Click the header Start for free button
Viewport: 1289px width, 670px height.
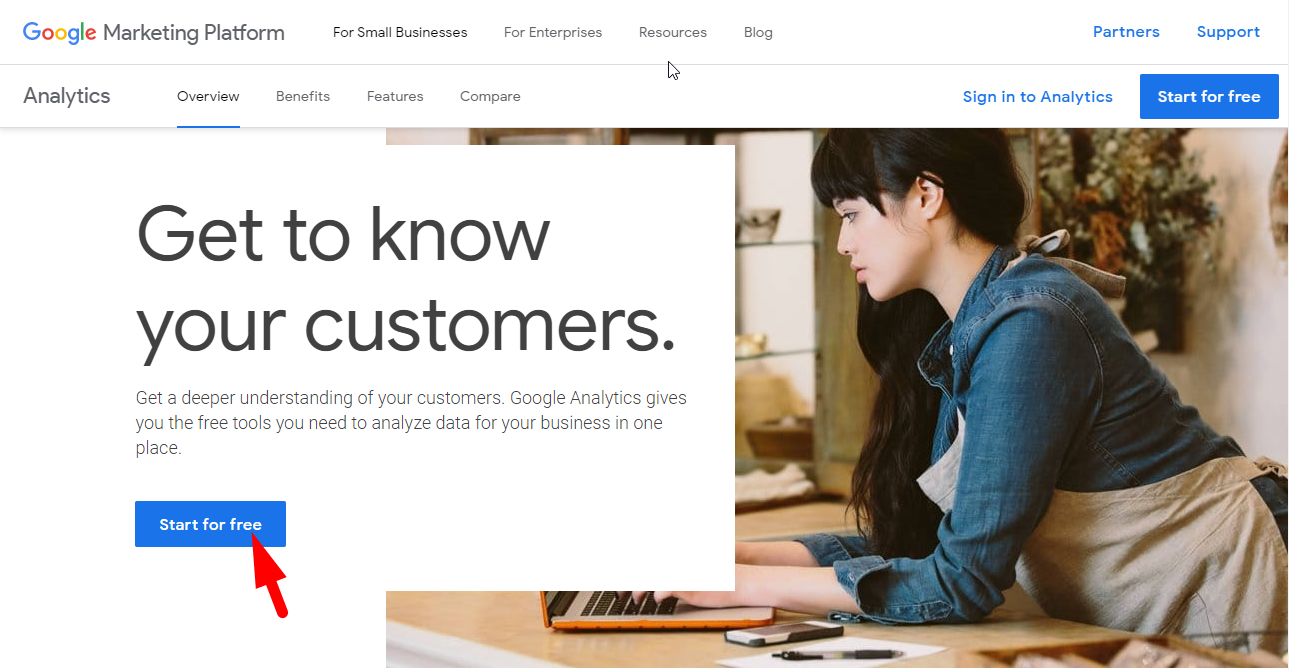(1209, 96)
